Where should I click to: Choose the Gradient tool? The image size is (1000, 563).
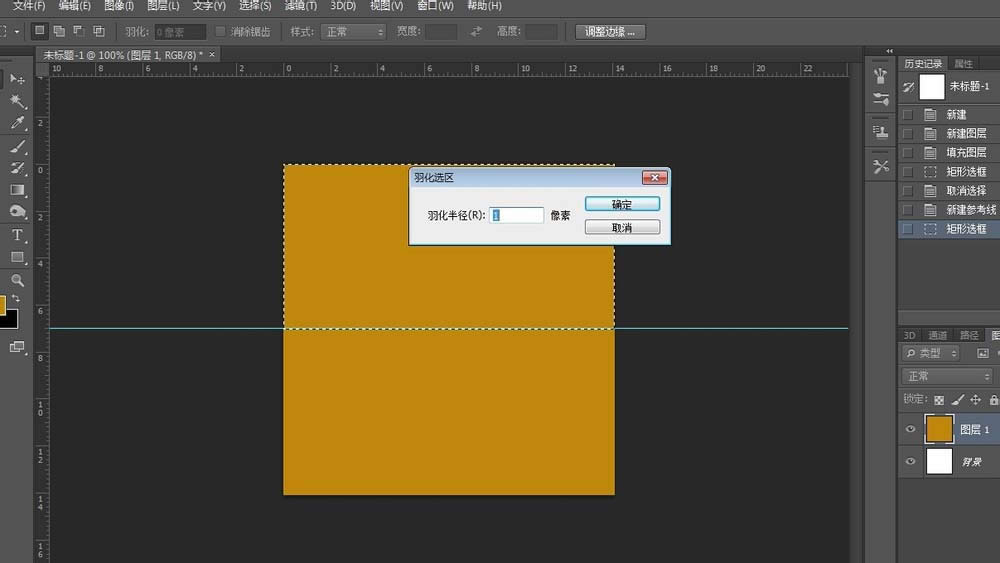(17, 190)
